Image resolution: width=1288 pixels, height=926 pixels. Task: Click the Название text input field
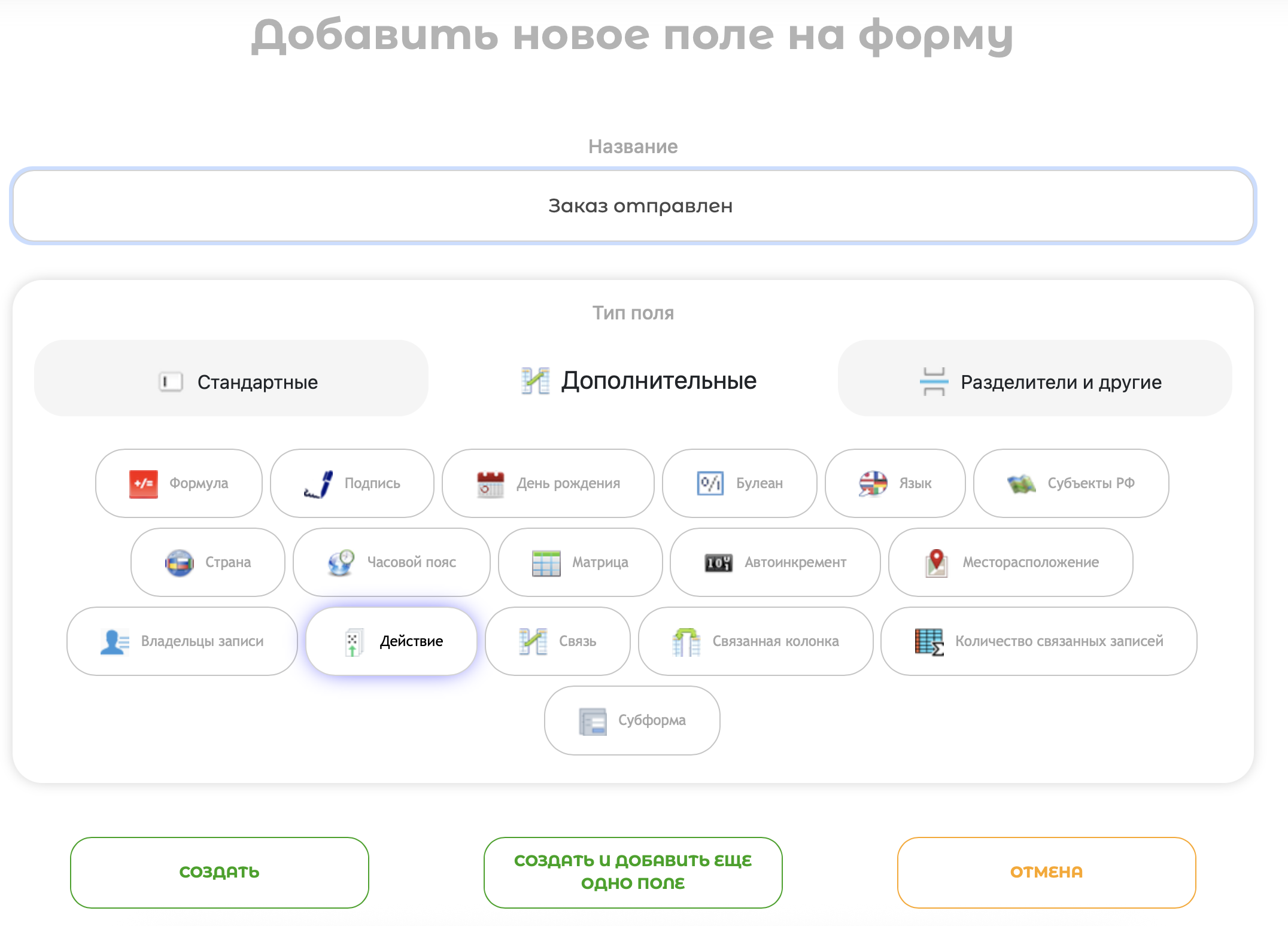click(x=633, y=206)
